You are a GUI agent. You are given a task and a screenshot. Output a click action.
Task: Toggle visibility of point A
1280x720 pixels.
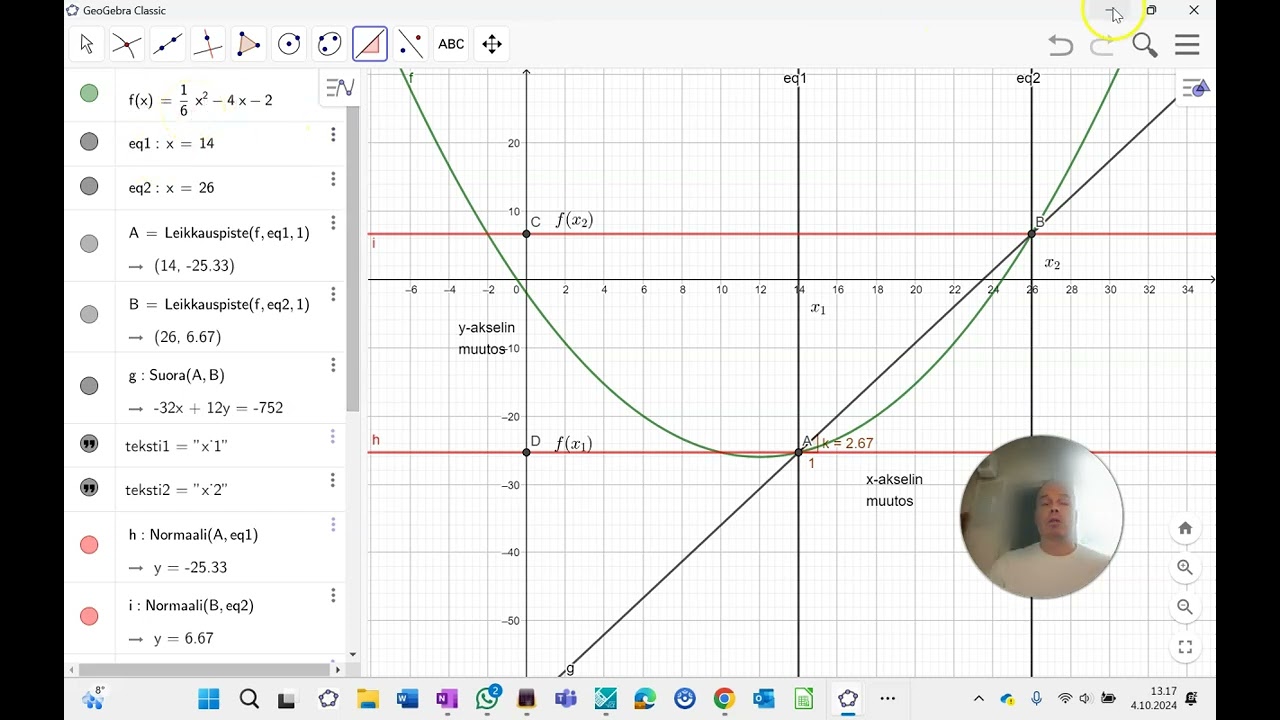point(89,243)
